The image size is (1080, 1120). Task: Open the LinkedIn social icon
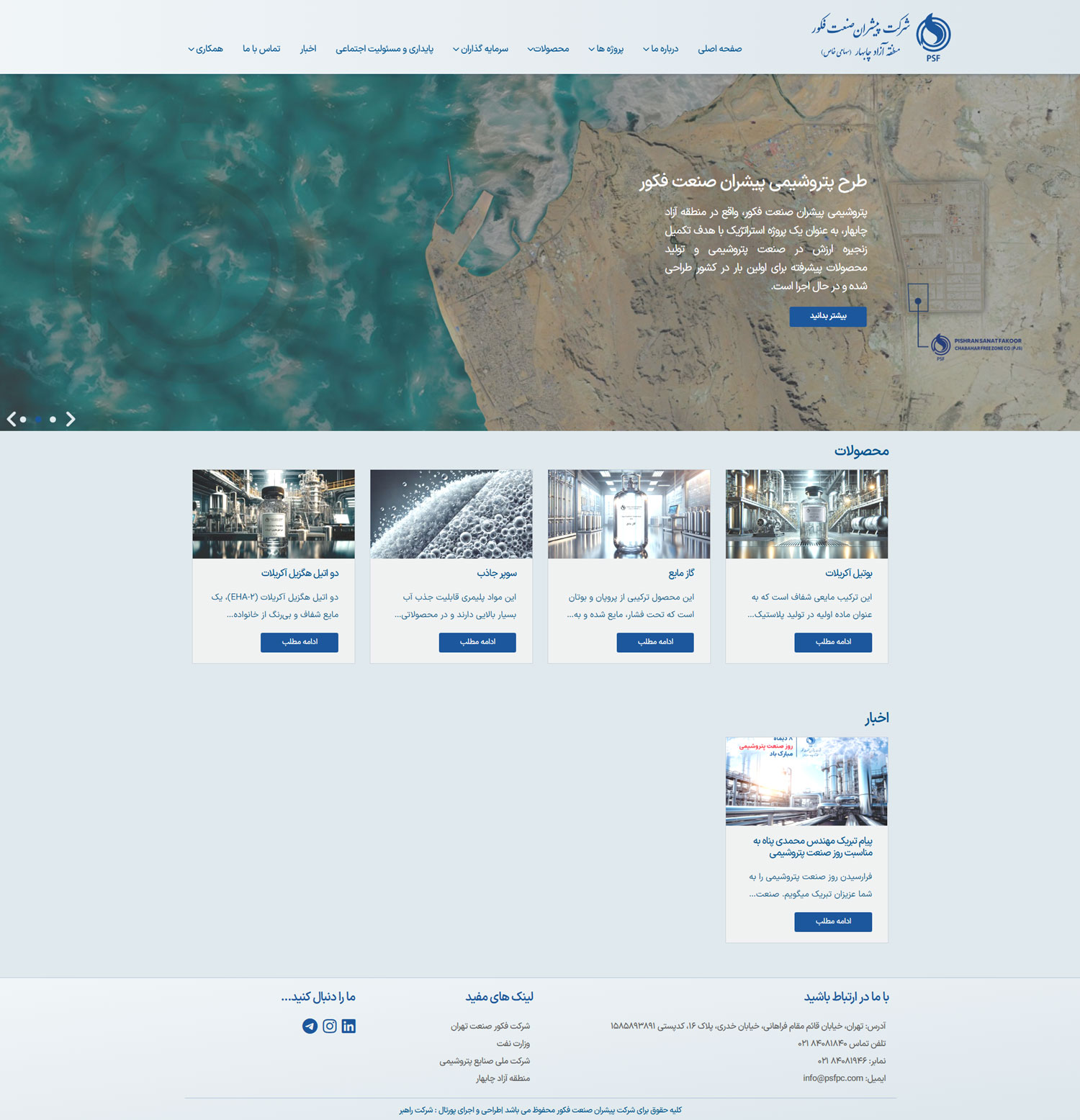348,1026
